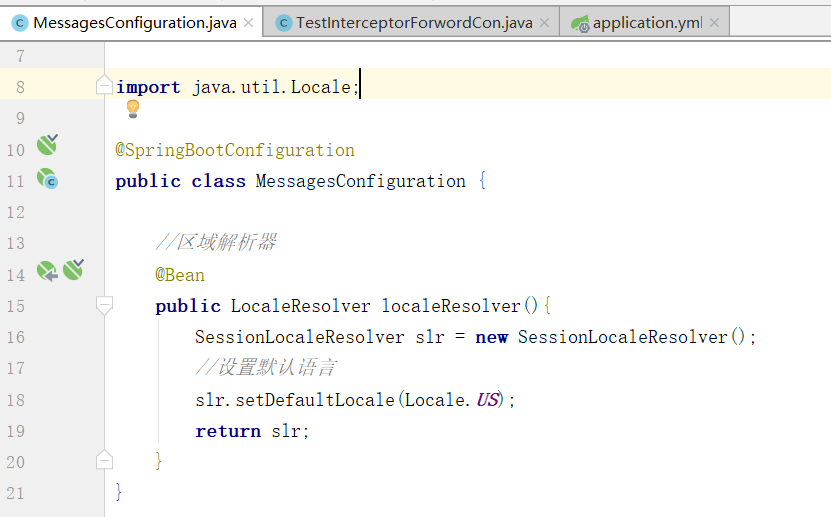Click the comment //设置默认语言

[266, 367]
